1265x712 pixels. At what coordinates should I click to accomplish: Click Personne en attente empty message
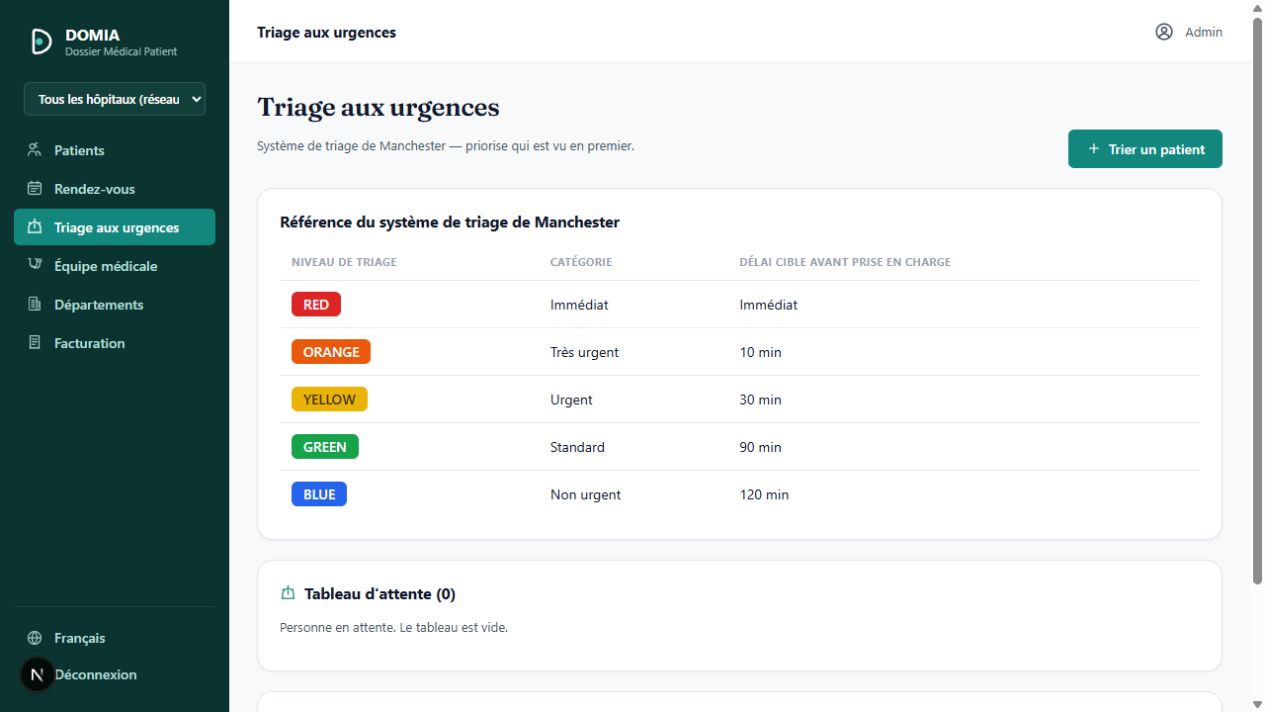point(394,628)
